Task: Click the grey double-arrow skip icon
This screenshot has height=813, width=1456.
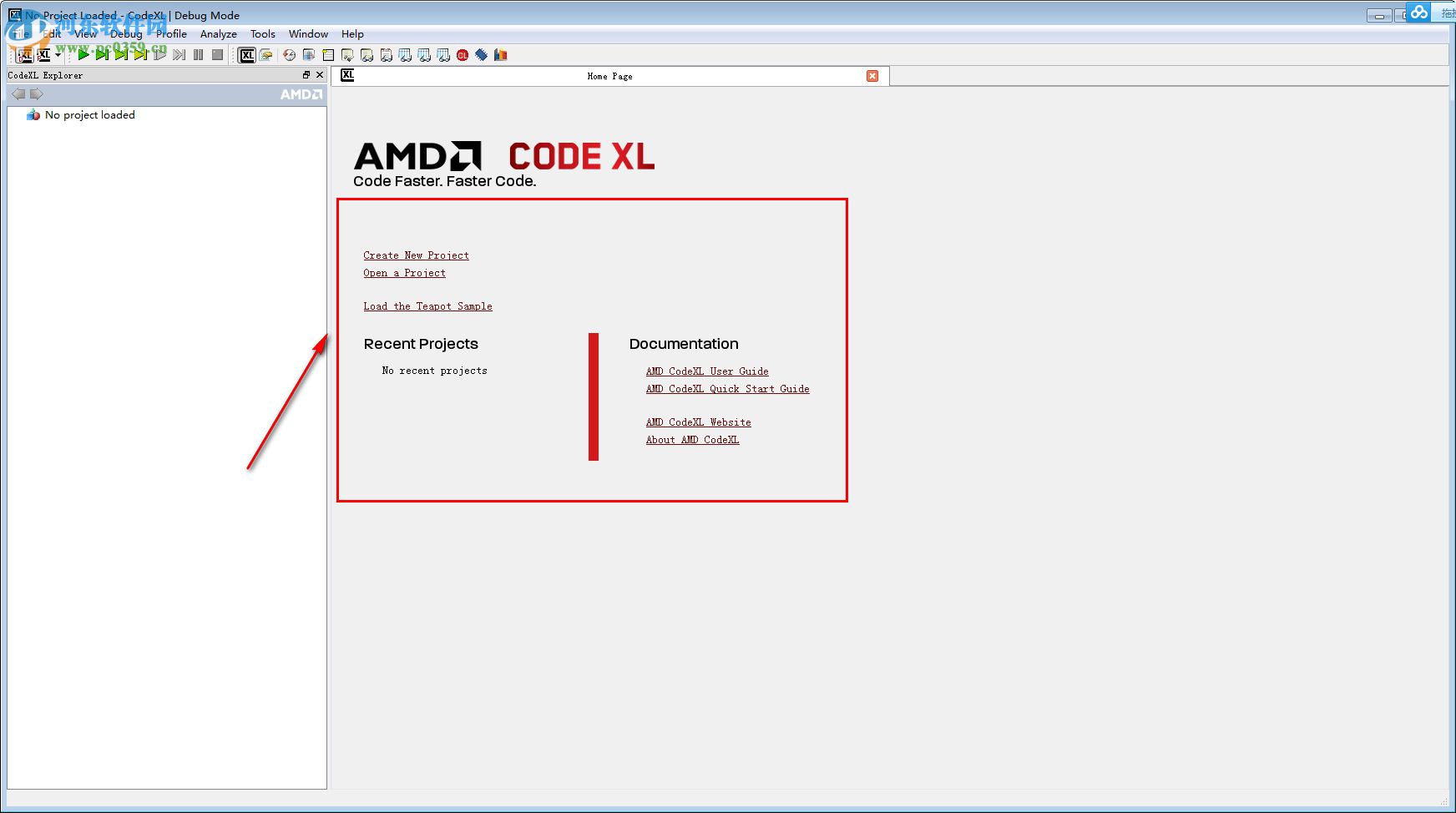Action: coord(179,55)
